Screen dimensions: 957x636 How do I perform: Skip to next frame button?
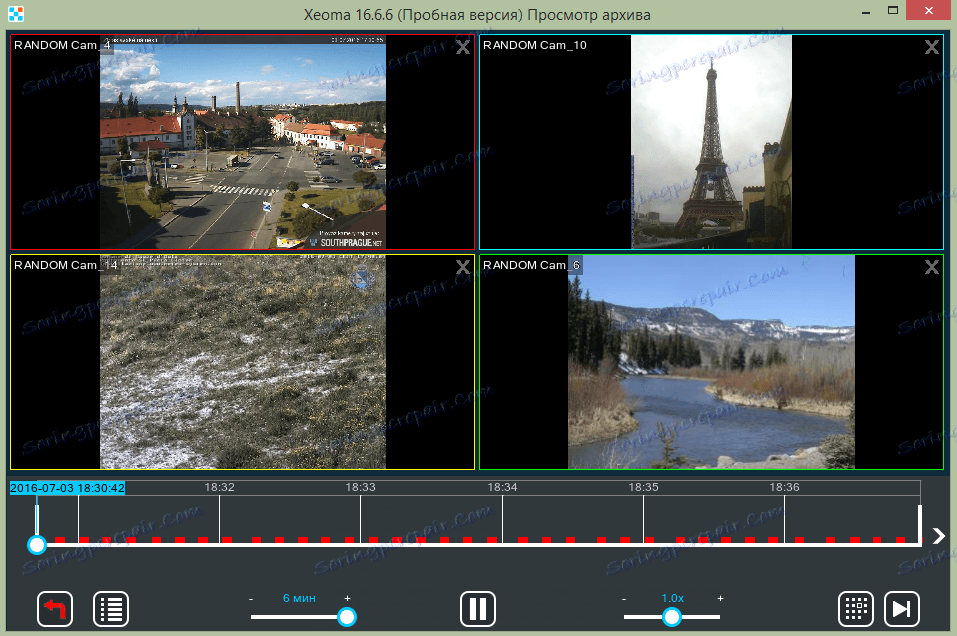click(901, 608)
